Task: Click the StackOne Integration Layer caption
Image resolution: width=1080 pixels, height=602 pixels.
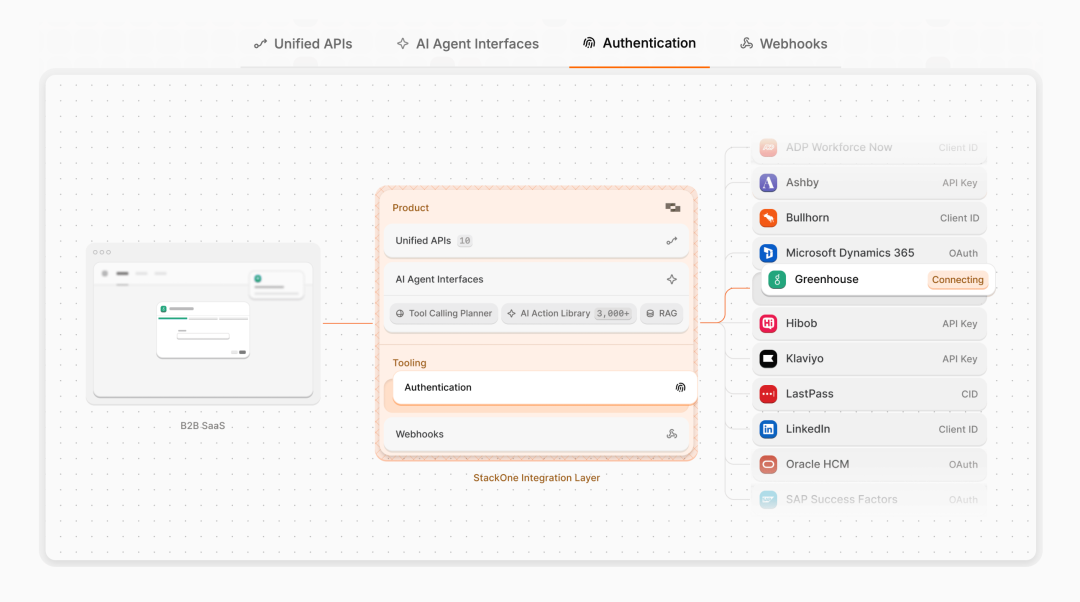Action: pyautogui.click(x=537, y=478)
